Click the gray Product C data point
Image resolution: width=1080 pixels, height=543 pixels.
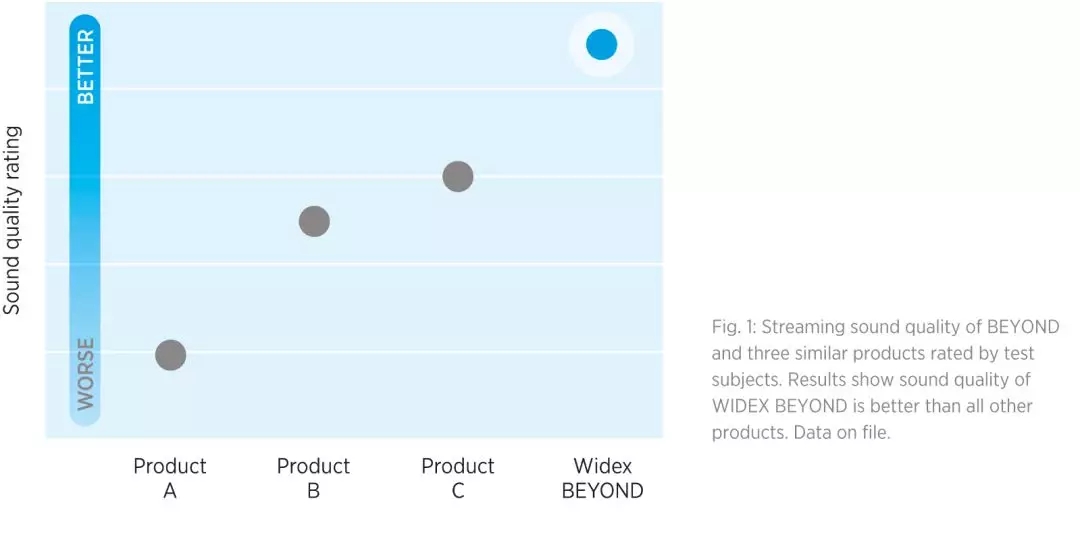click(x=457, y=177)
